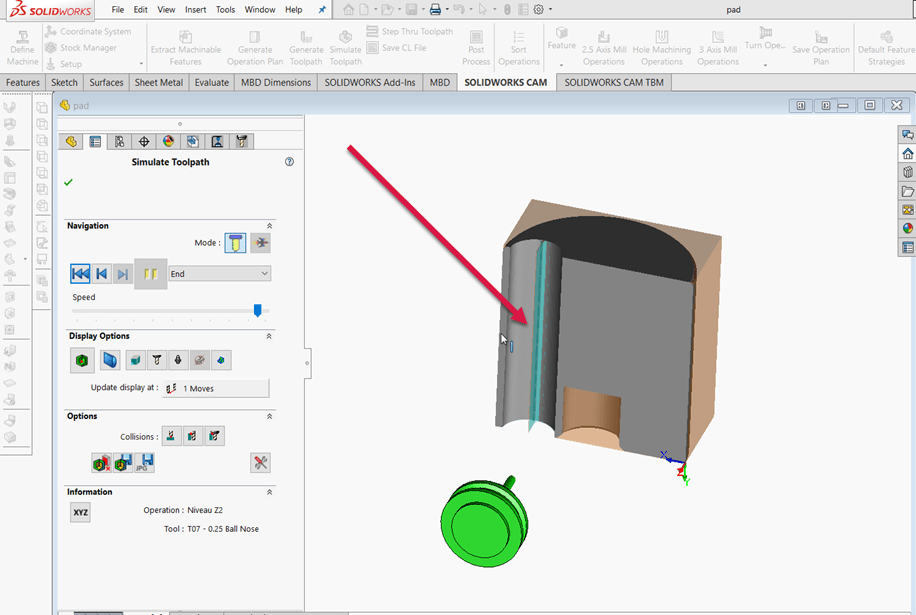Toggle the third Collisions check button
The width and height of the screenshot is (916, 615).
tap(214, 436)
